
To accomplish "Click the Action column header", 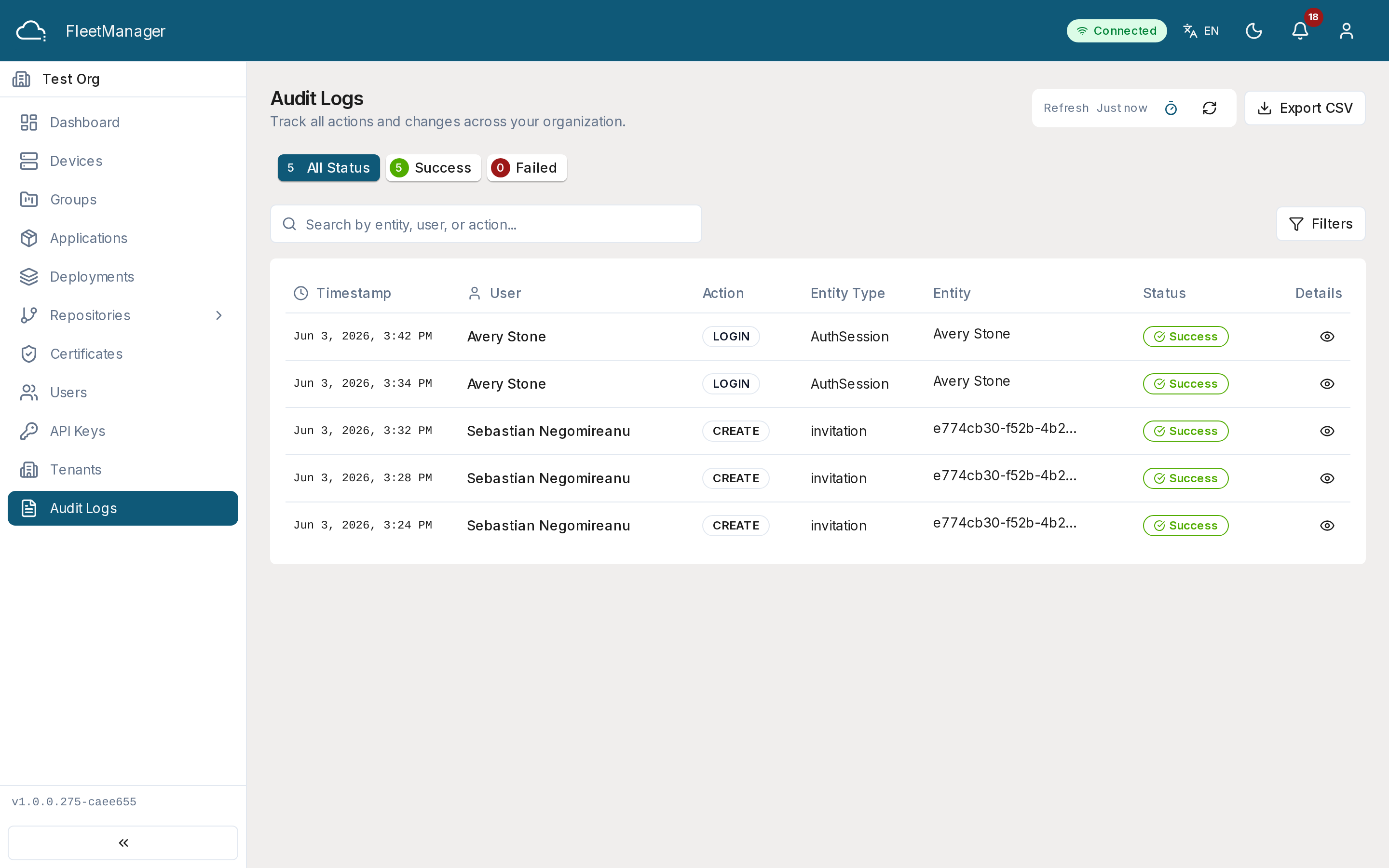I will (x=723, y=293).
